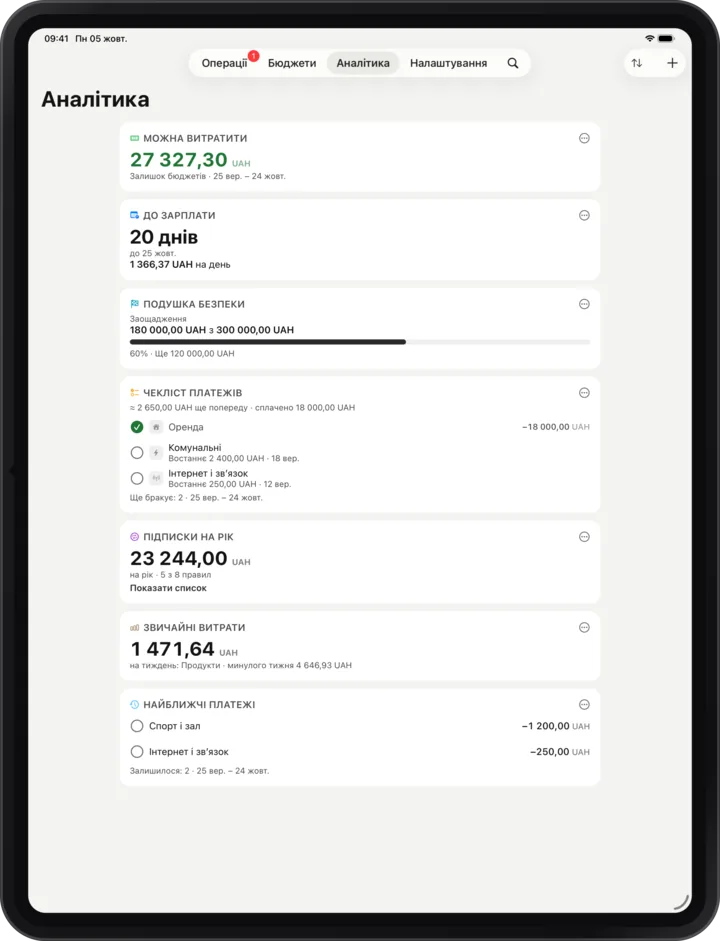
Task: Tap the battery status icon
Action: click(x=666, y=38)
